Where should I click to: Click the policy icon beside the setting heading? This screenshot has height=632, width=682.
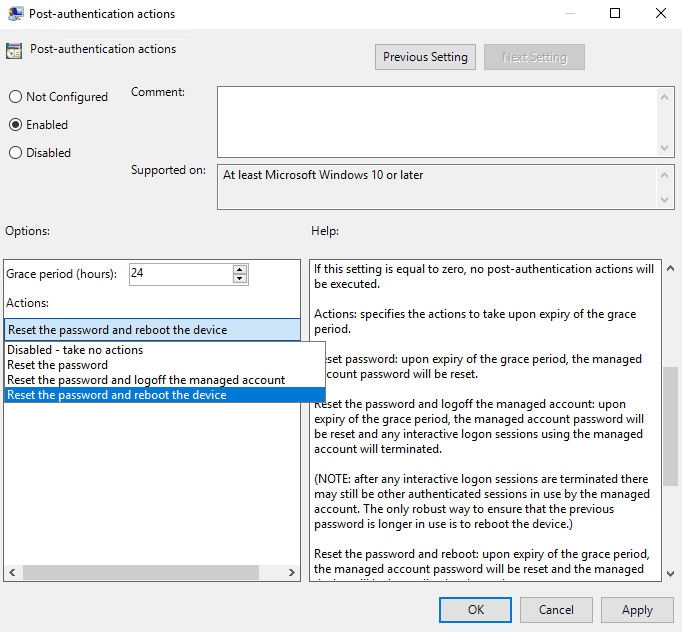14,51
